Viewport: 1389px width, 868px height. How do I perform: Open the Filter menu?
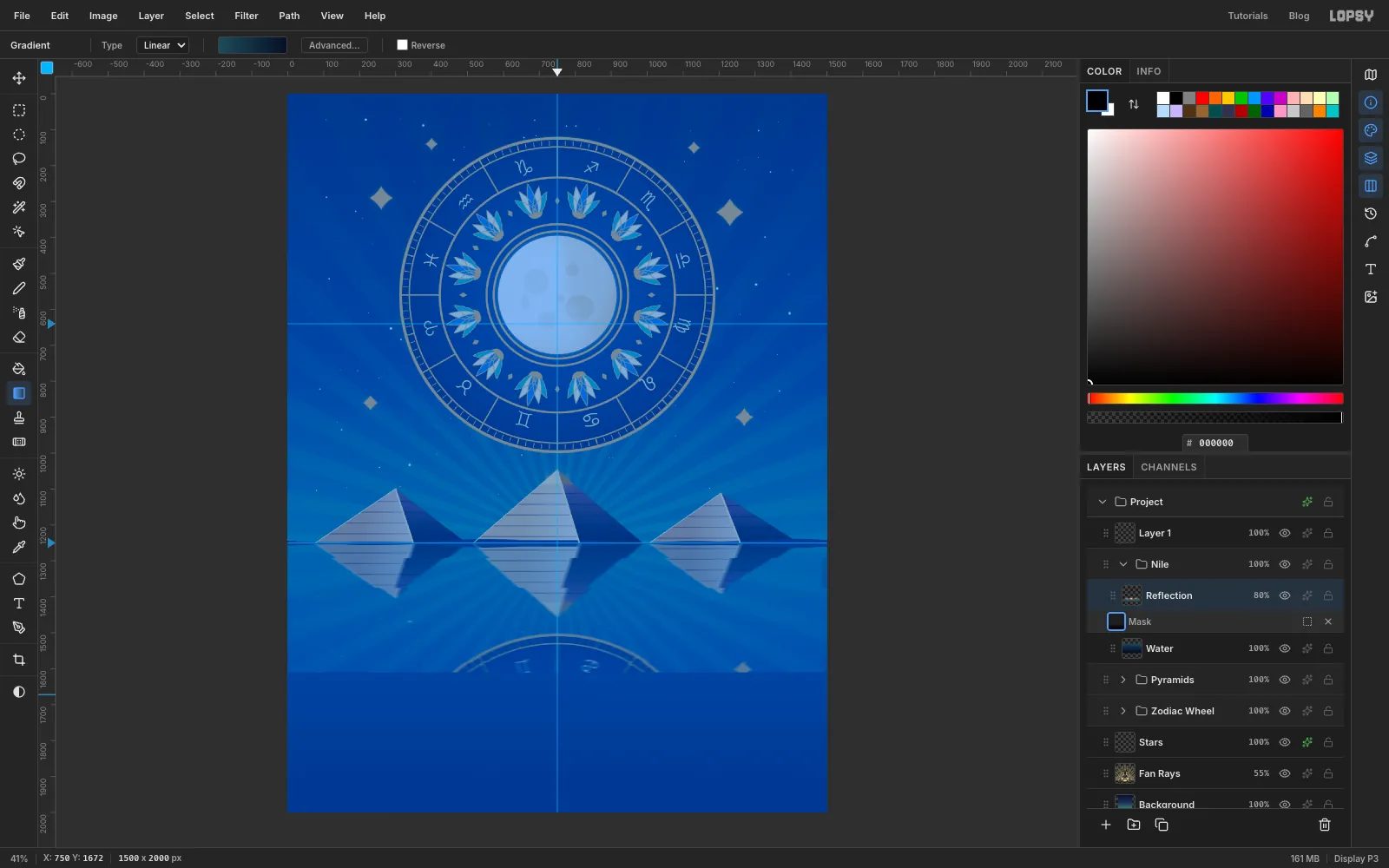pos(247,16)
